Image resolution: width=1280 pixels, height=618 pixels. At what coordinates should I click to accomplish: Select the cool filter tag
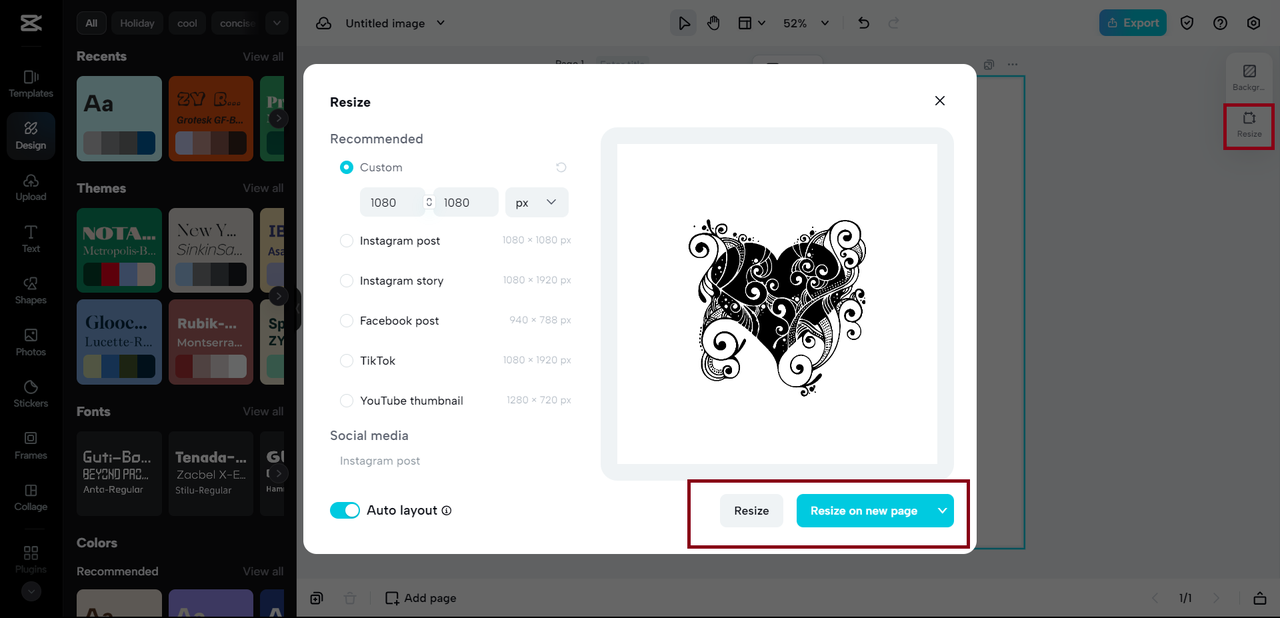tap(188, 23)
